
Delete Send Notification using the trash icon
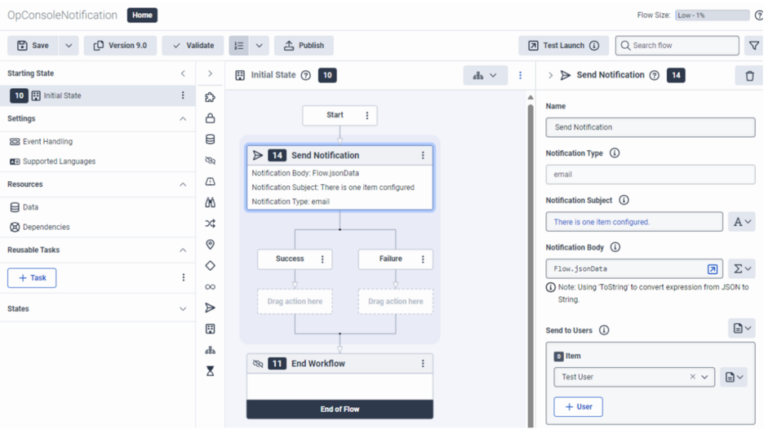[x=750, y=75]
